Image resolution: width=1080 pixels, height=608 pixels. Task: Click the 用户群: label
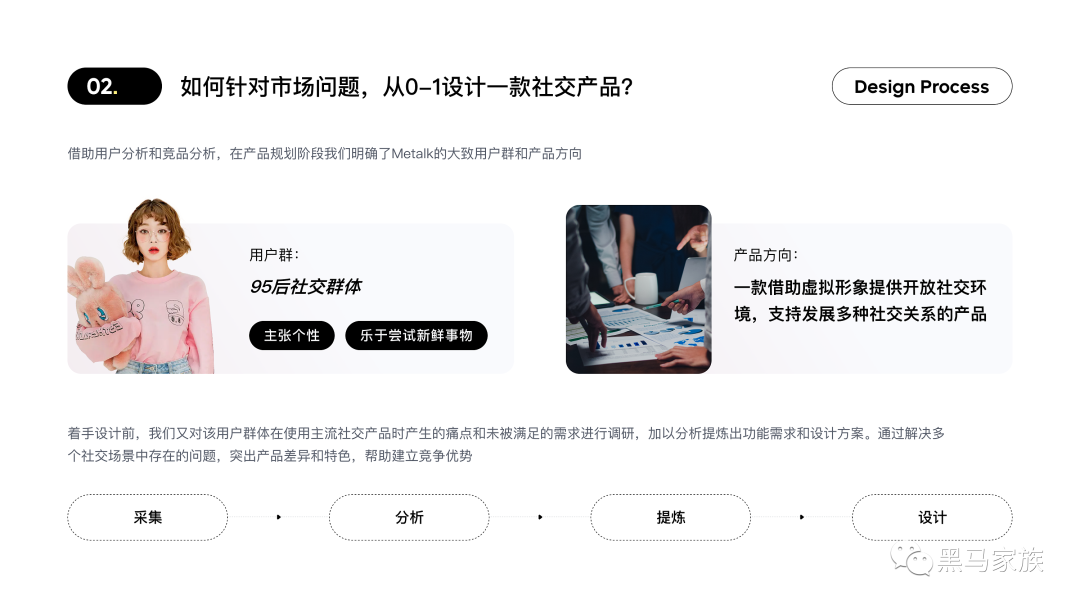click(274, 255)
